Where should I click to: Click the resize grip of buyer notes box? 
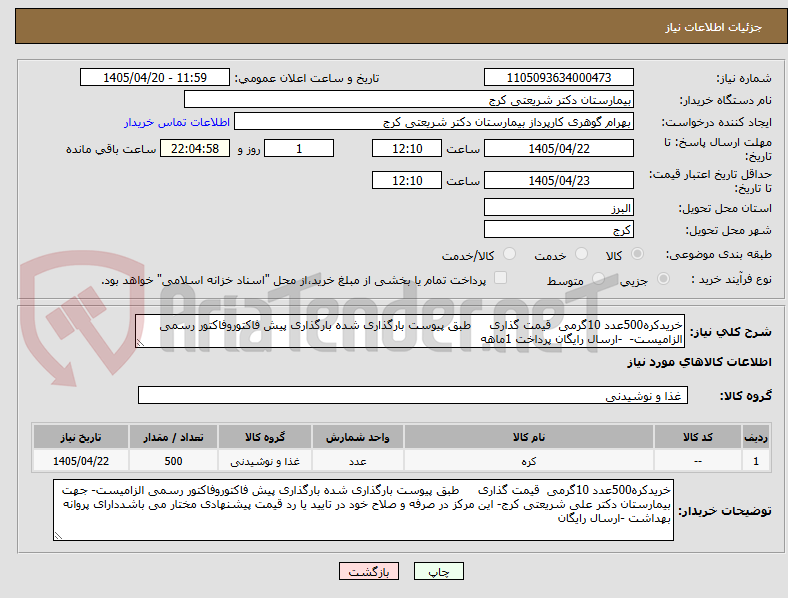click(x=58, y=536)
